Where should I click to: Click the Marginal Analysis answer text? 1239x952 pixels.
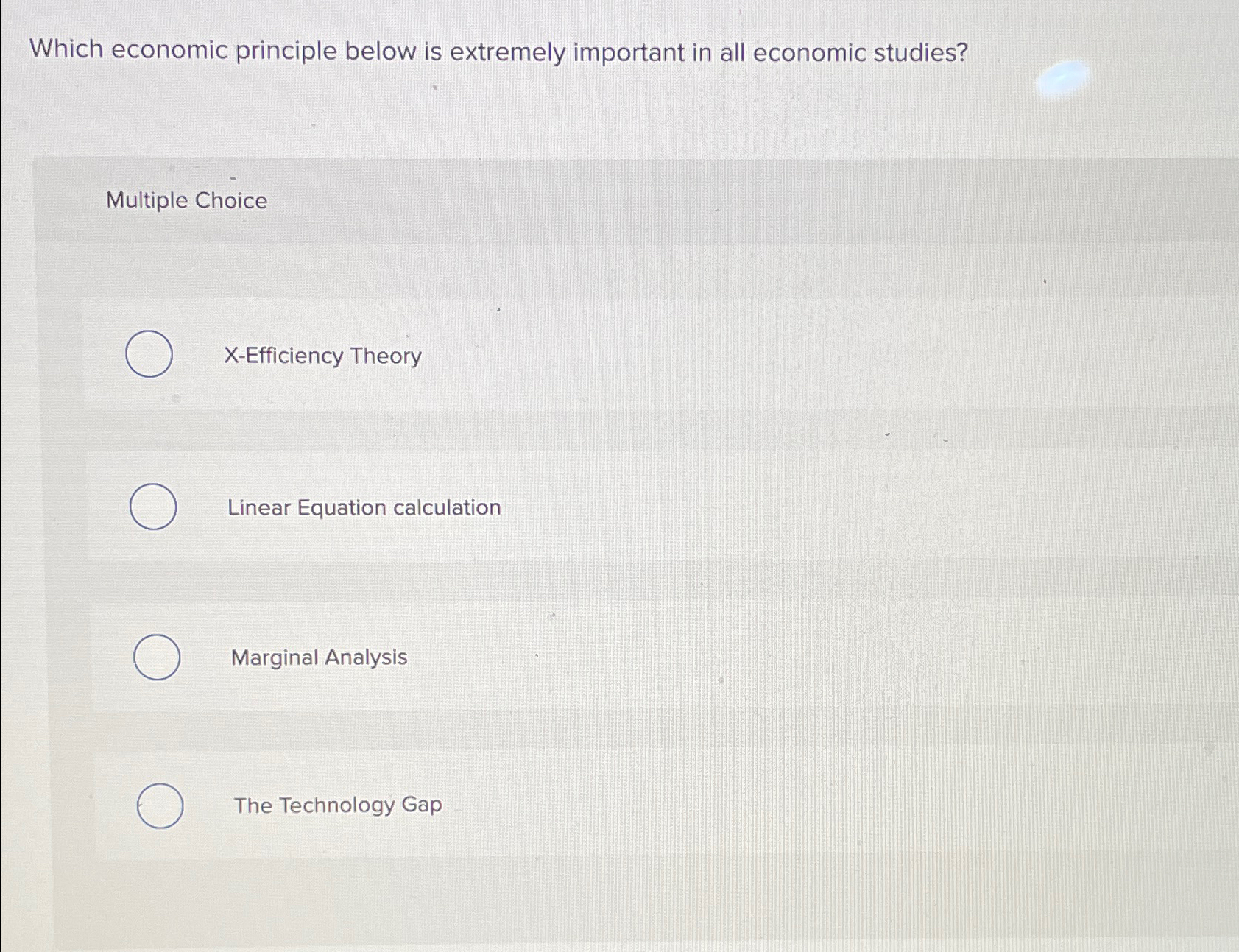[x=317, y=657]
